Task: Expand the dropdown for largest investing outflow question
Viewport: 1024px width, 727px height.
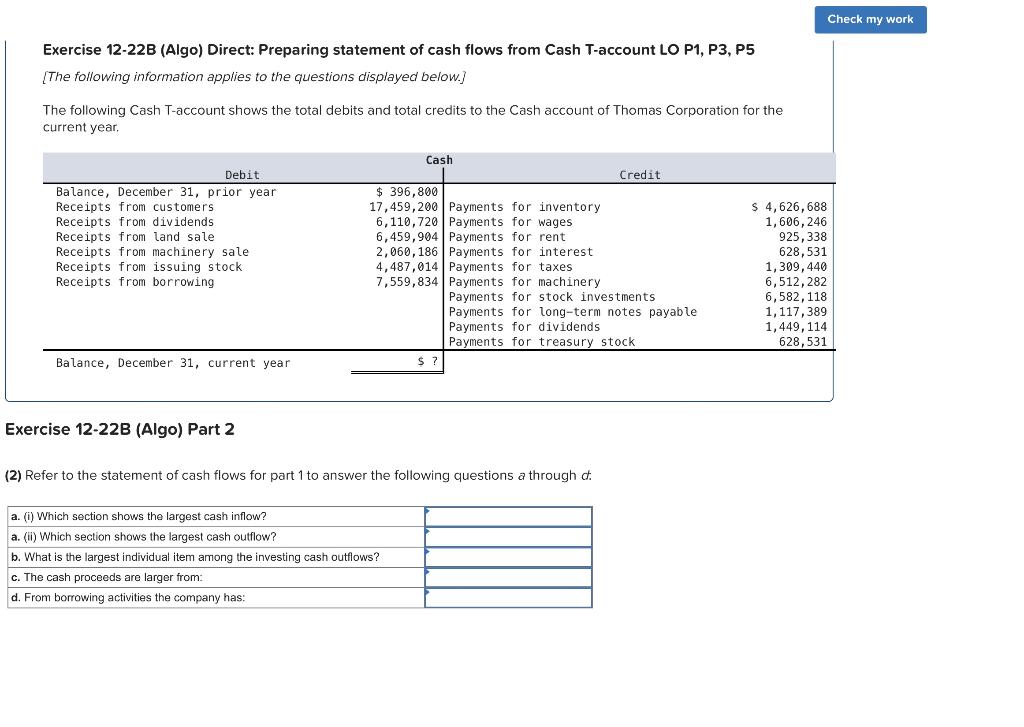Action: point(508,557)
